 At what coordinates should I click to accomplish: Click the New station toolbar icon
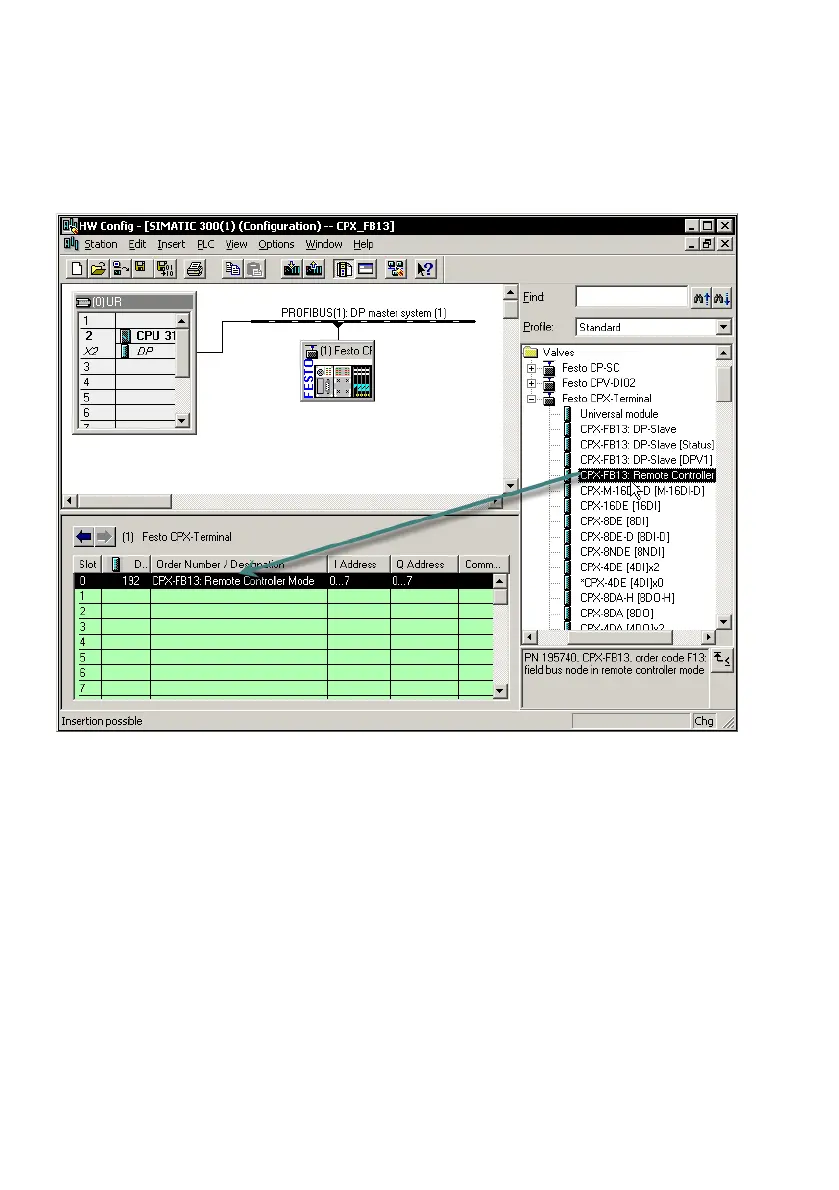click(x=77, y=269)
